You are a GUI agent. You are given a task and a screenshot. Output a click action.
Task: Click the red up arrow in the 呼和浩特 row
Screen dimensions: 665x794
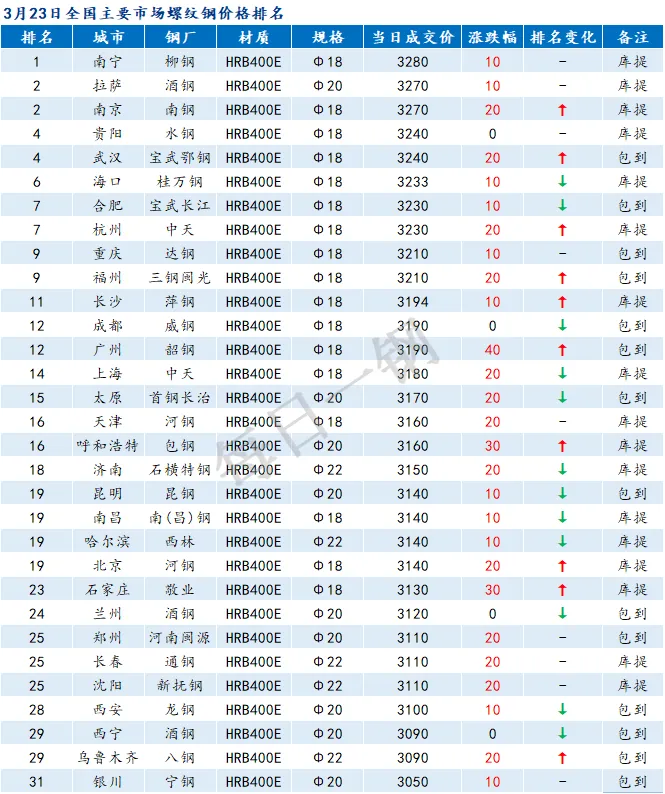pos(562,446)
